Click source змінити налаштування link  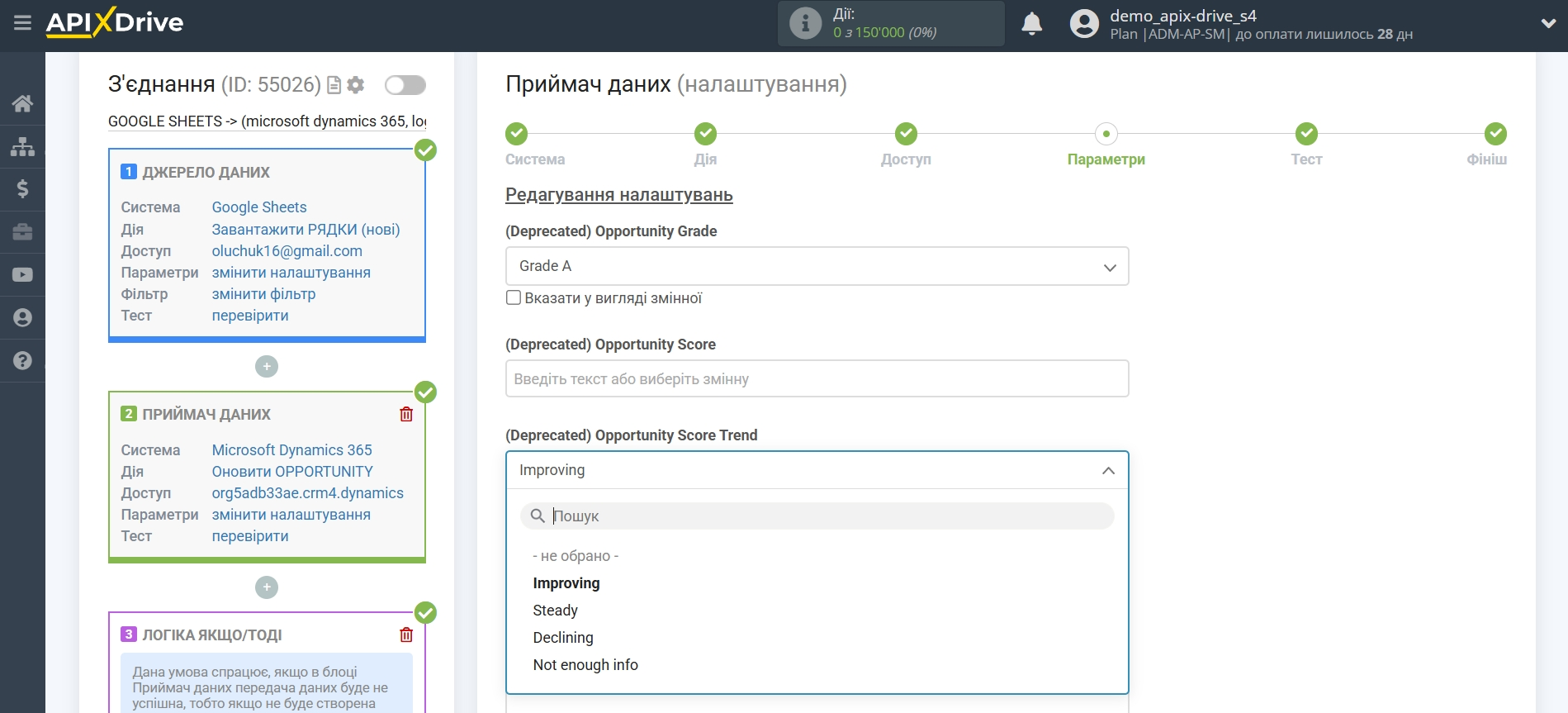[291, 273]
